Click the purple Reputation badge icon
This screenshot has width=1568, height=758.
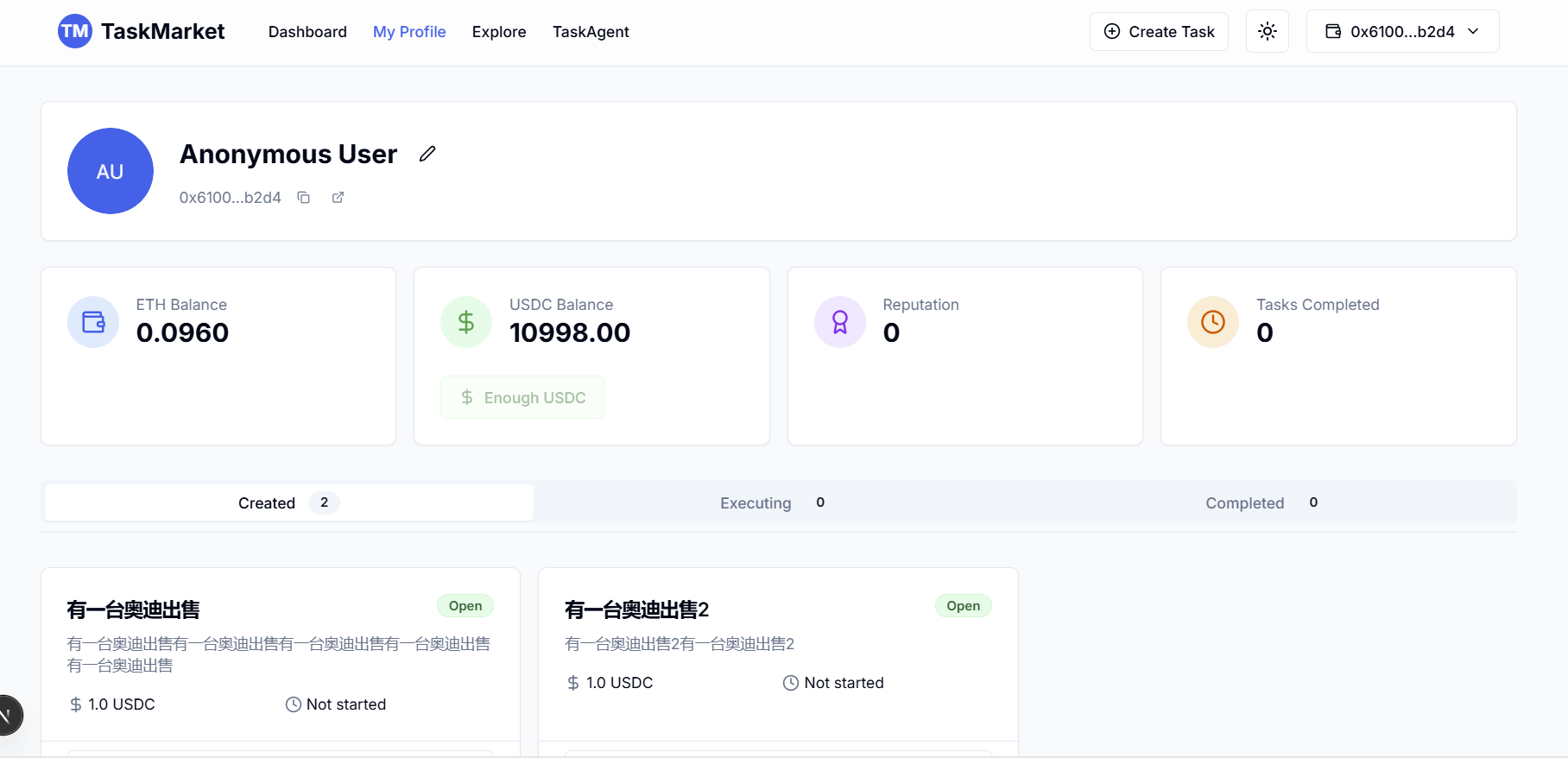[x=839, y=322]
